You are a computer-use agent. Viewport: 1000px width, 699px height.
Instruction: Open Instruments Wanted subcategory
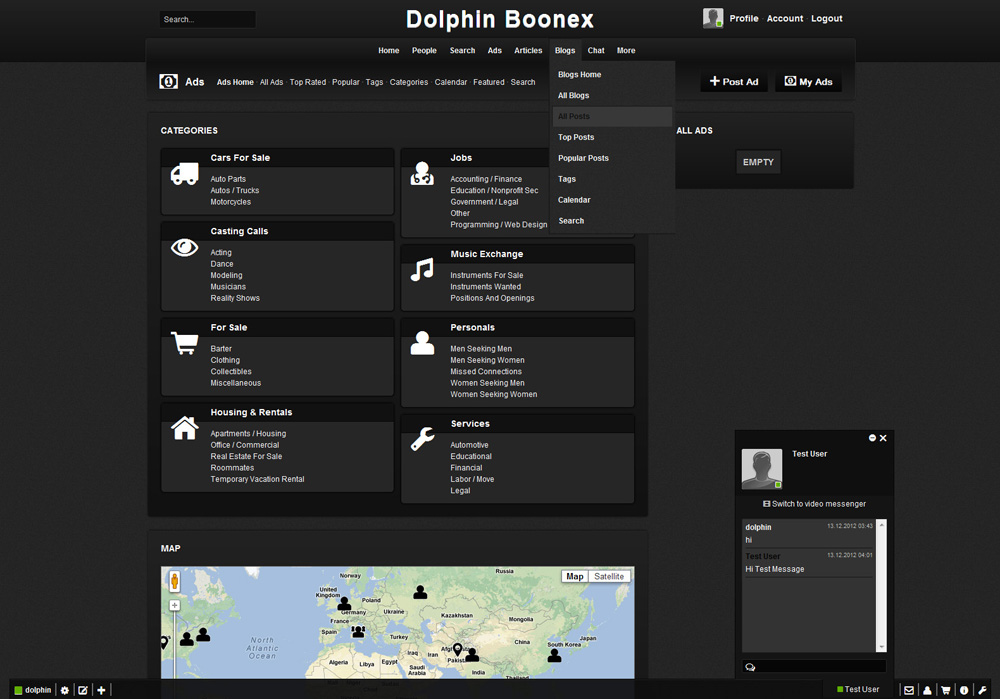pos(485,287)
